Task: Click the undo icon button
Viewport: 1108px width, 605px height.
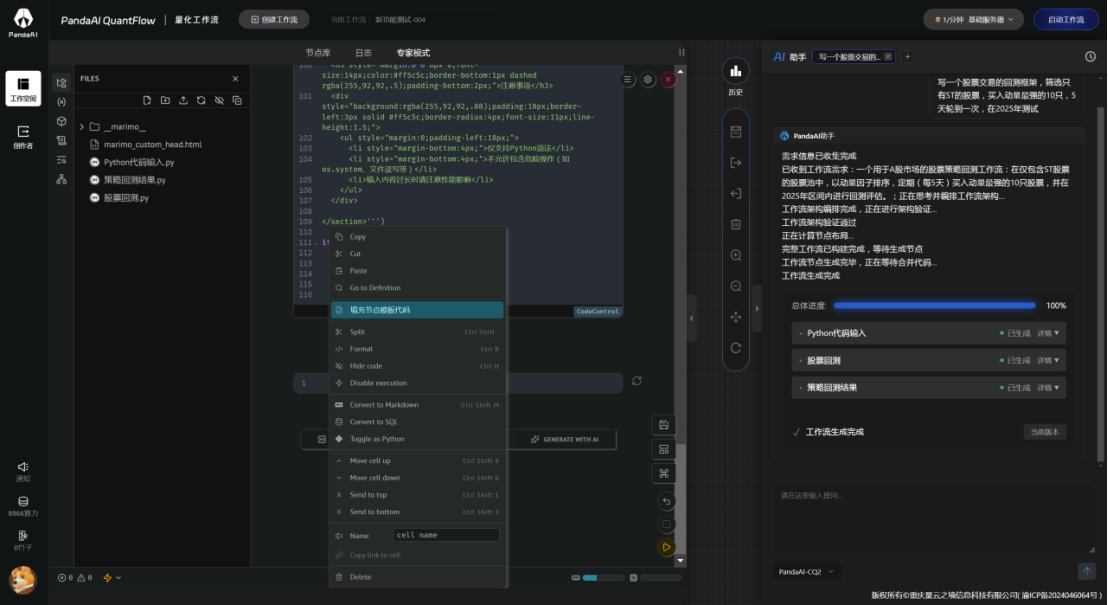Action: tap(666, 501)
